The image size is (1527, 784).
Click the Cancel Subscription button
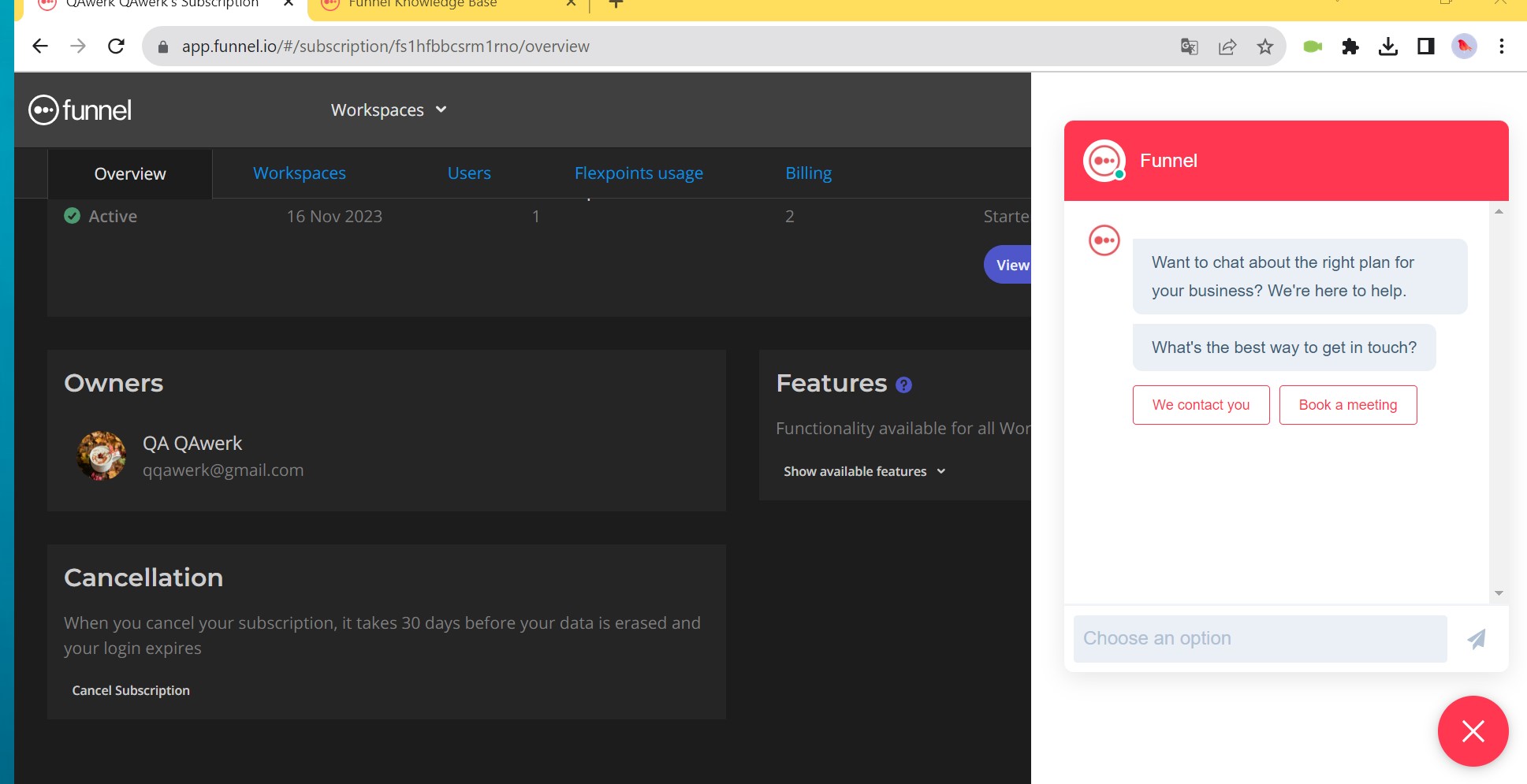tap(131, 690)
